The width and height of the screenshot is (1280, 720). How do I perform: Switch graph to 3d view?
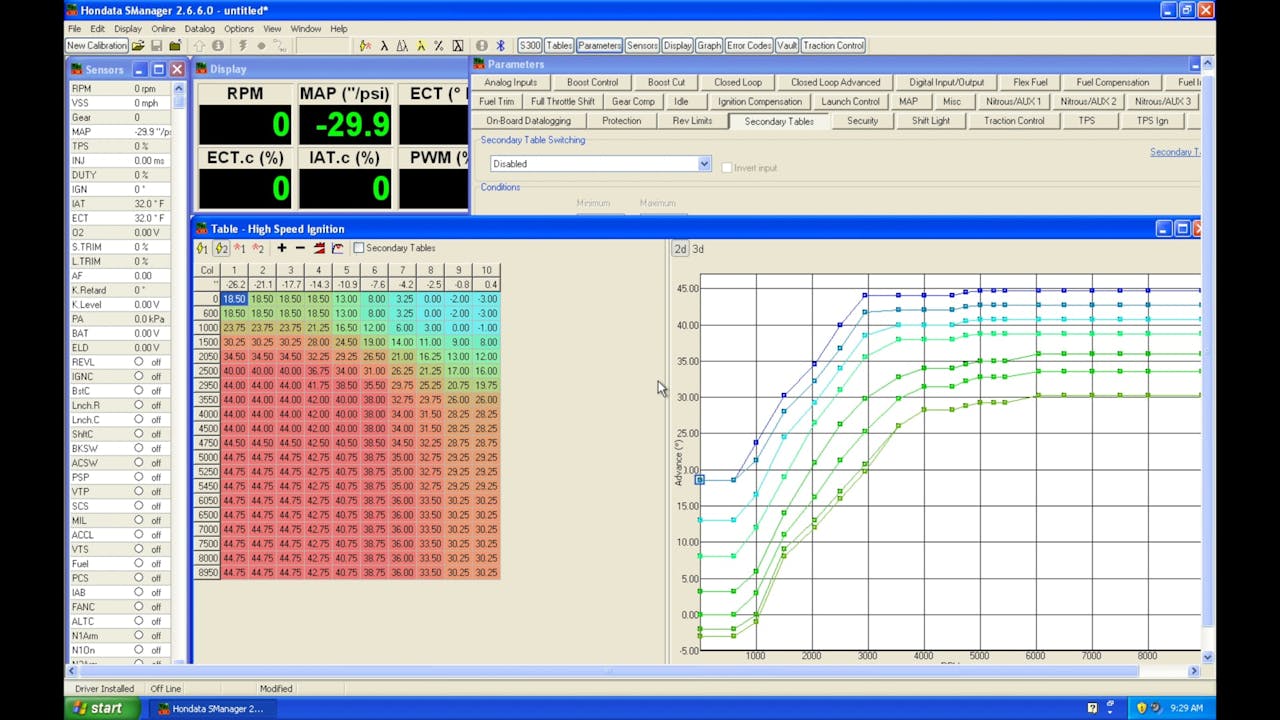pyautogui.click(x=698, y=249)
